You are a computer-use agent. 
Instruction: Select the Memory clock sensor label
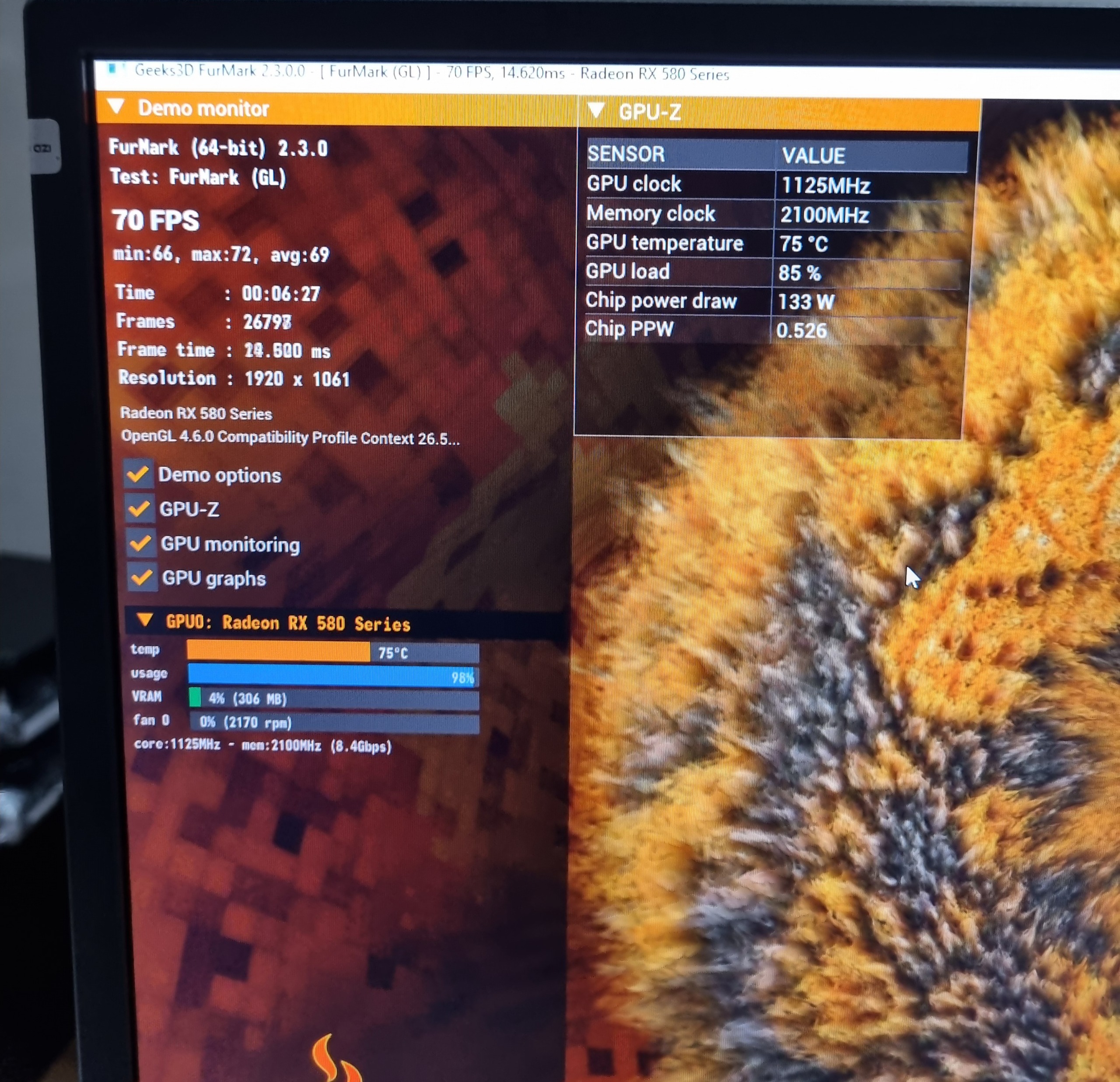[x=650, y=213]
